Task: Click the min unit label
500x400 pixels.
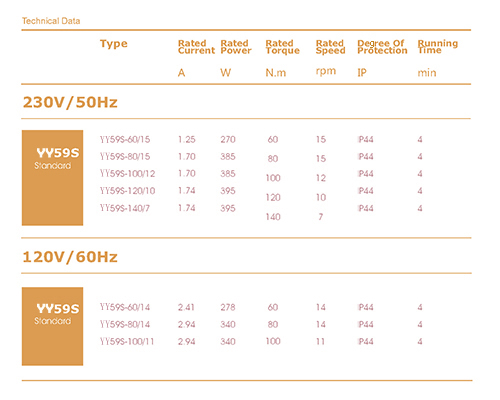Action: point(427,73)
